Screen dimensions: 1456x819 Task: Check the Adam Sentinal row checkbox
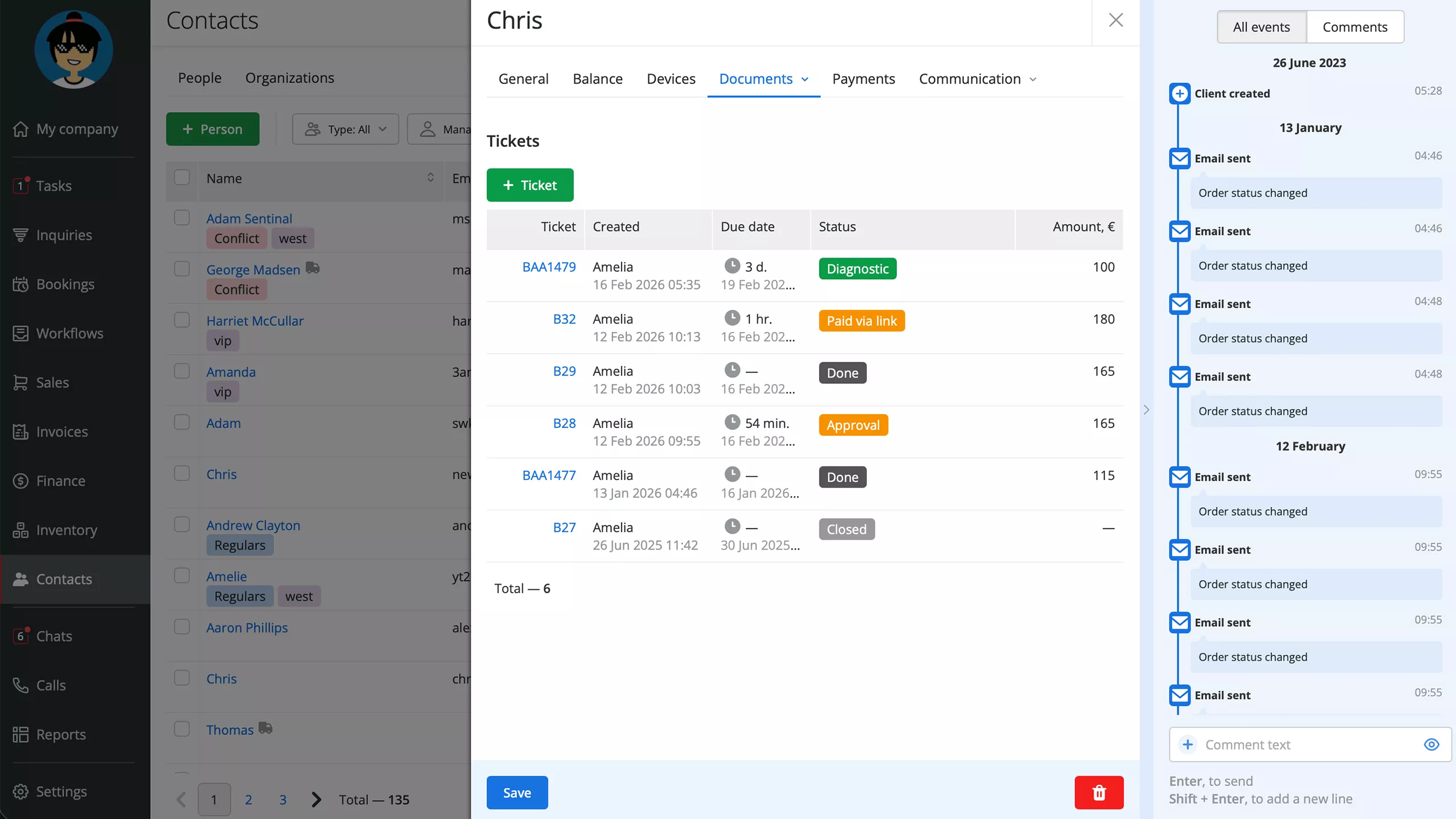pyautogui.click(x=182, y=218)
